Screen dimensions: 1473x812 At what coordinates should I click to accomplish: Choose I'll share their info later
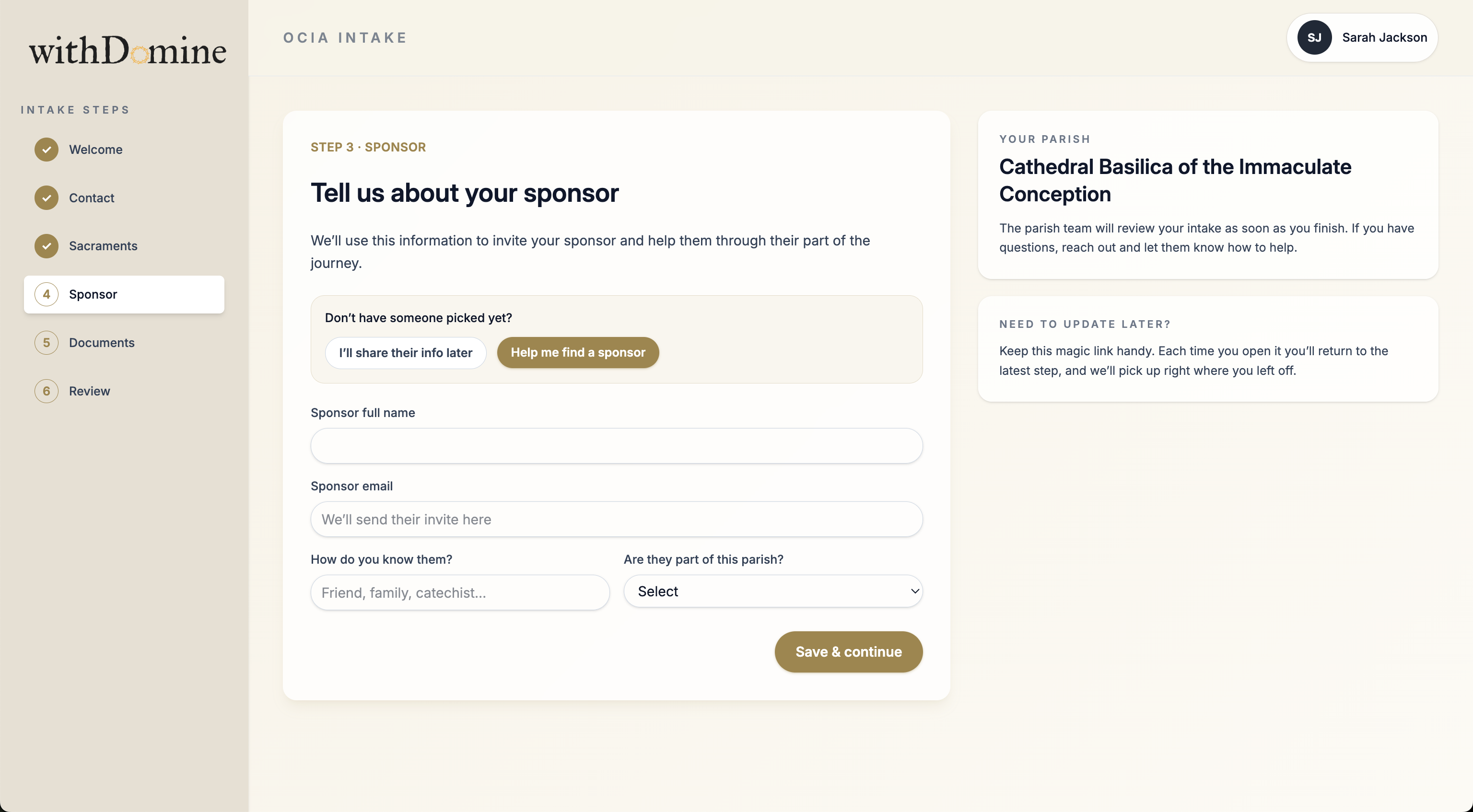point(406,353)
